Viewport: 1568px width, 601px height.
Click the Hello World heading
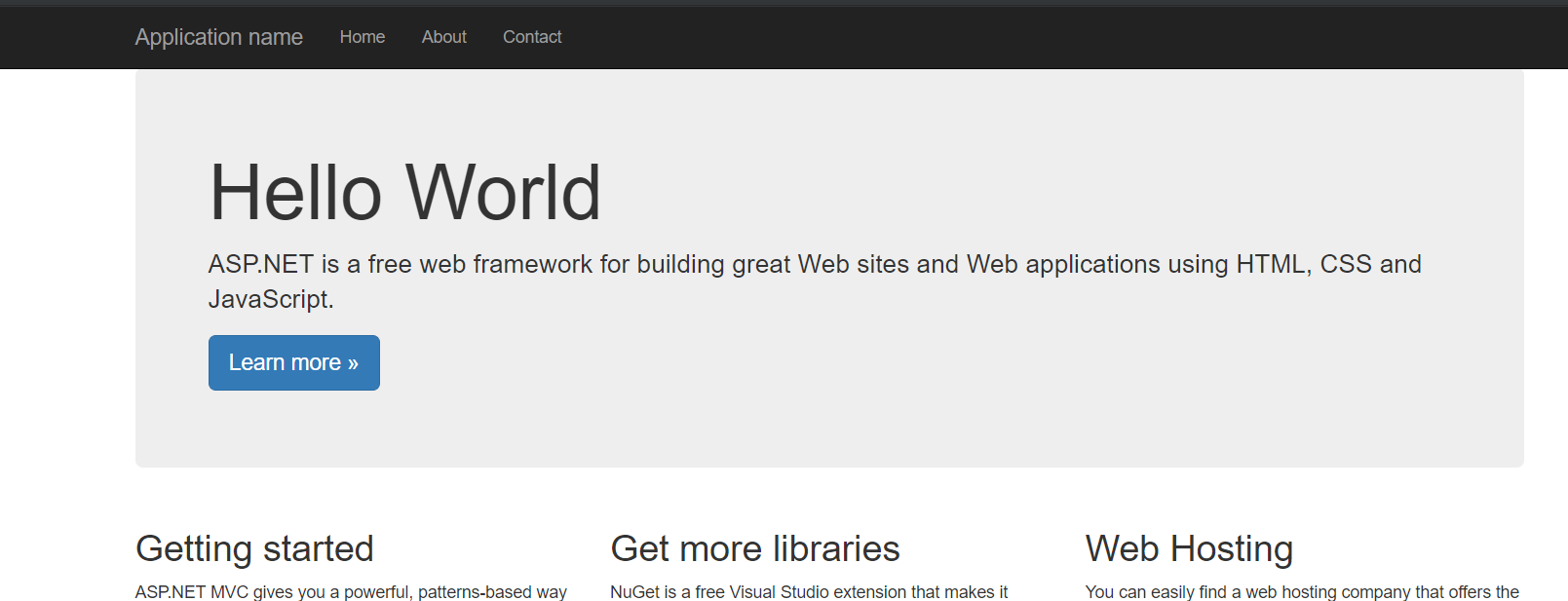pos(404,193)
